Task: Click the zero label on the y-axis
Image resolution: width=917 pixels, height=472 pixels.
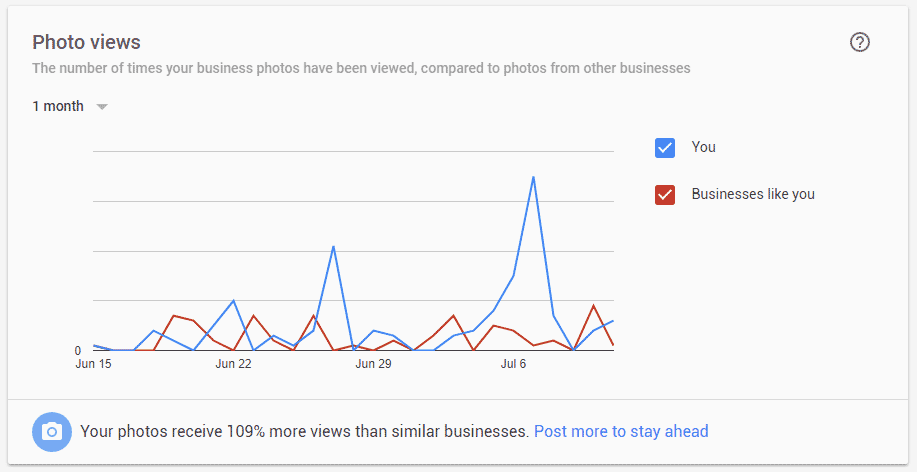Action: [x=78, y=351]
